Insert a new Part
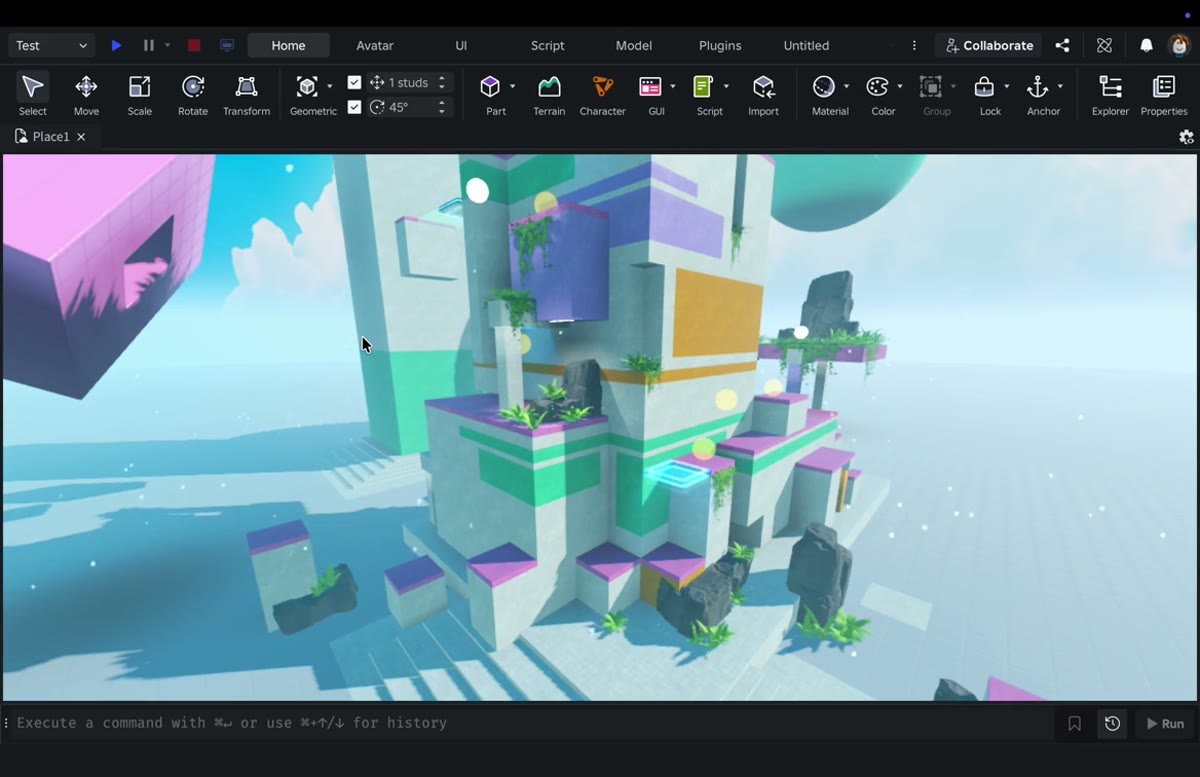 pyautogui.click(x=490, y=87)
